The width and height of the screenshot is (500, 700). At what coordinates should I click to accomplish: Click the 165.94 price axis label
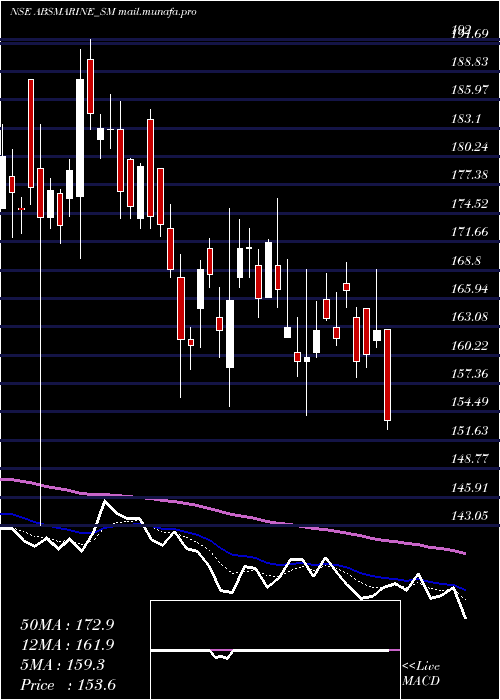click(470, 289)
